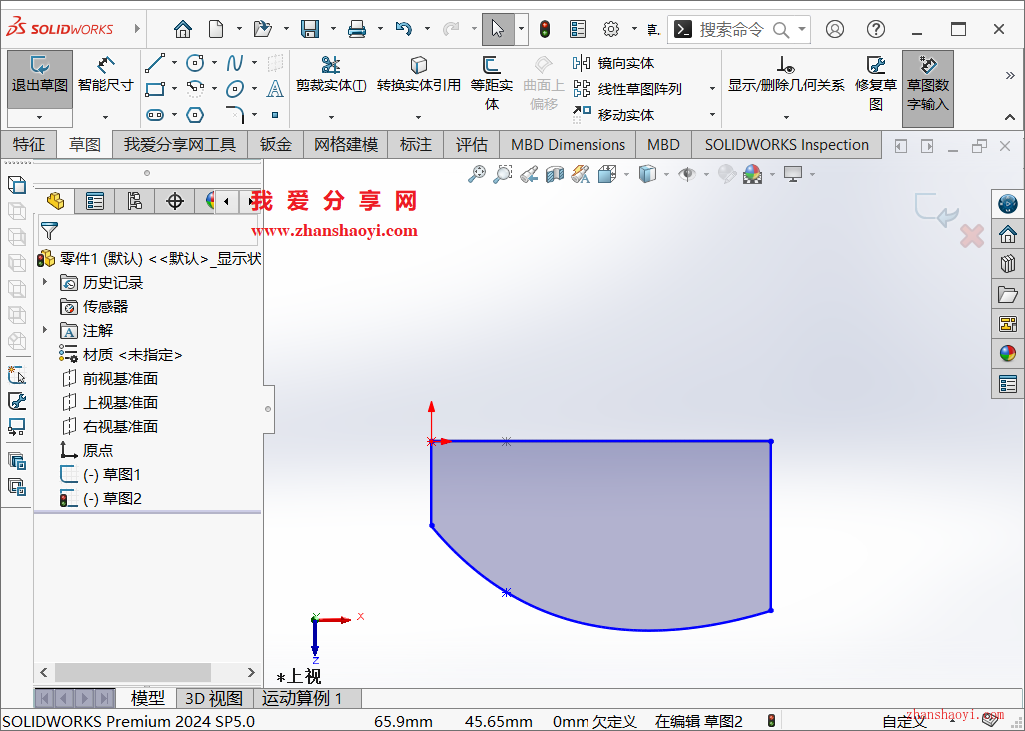Switch to the MBD Dimensions tab
The height and width of the screenshot is (731, 1025).
(x=568, y=144)
